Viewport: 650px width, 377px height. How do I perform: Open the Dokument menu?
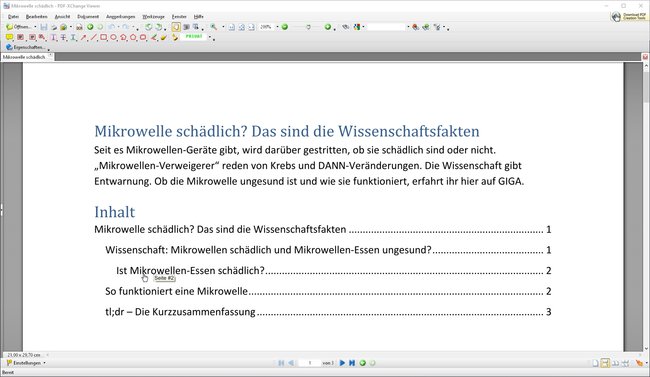click(x=88, y=17)
